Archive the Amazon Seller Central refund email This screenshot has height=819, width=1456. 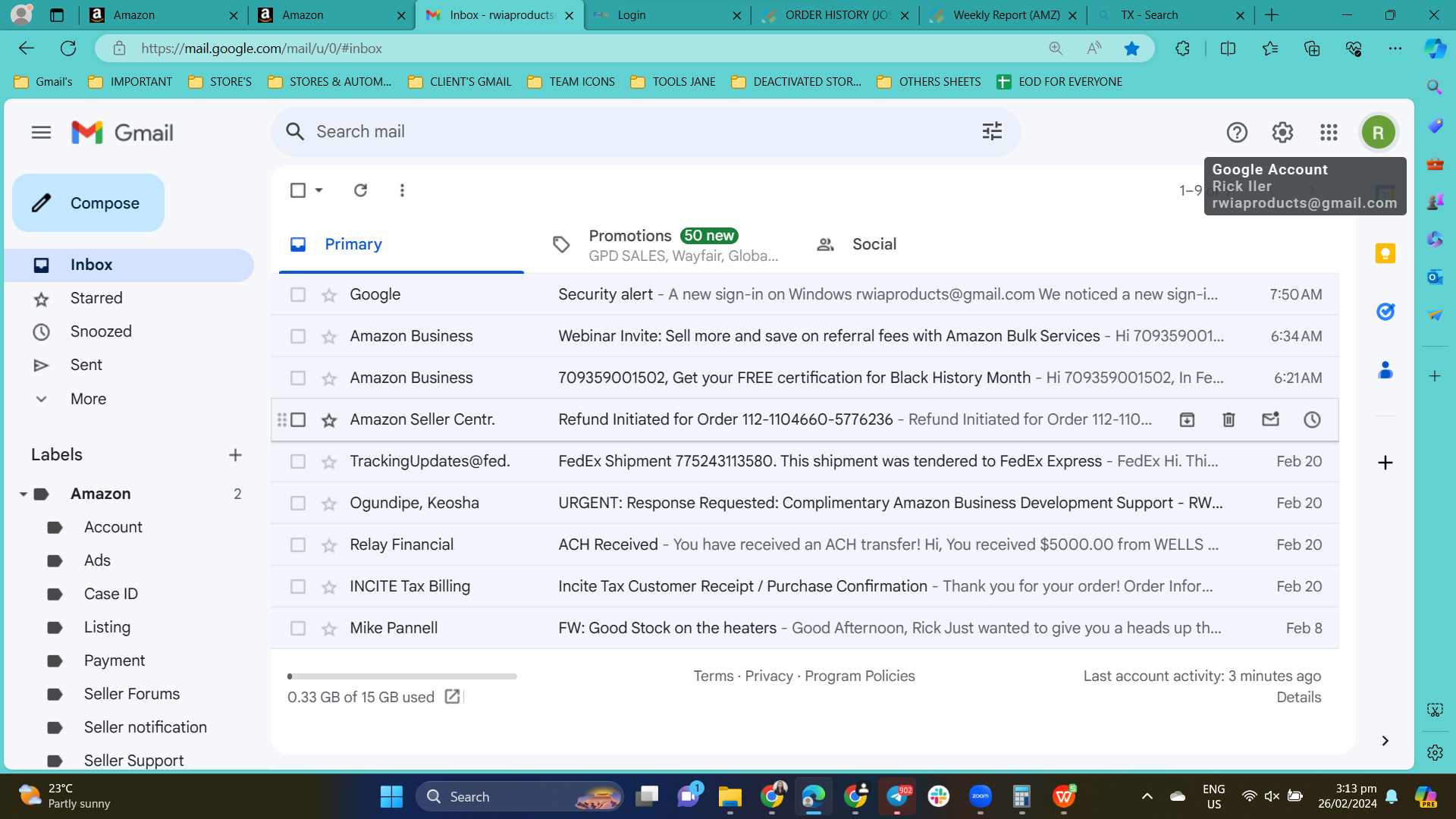1187,419
